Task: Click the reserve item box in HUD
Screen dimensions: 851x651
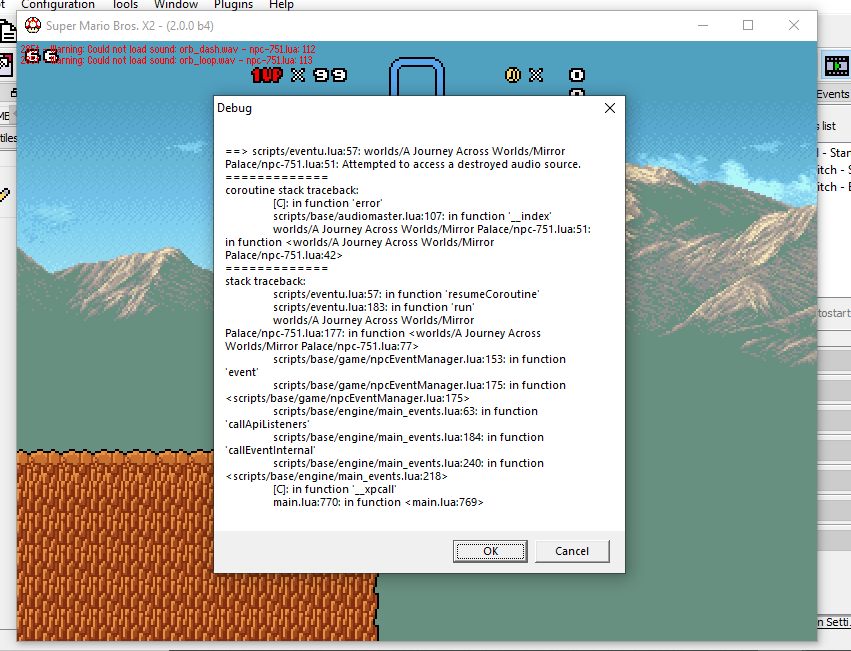Action: pos(417,77)
